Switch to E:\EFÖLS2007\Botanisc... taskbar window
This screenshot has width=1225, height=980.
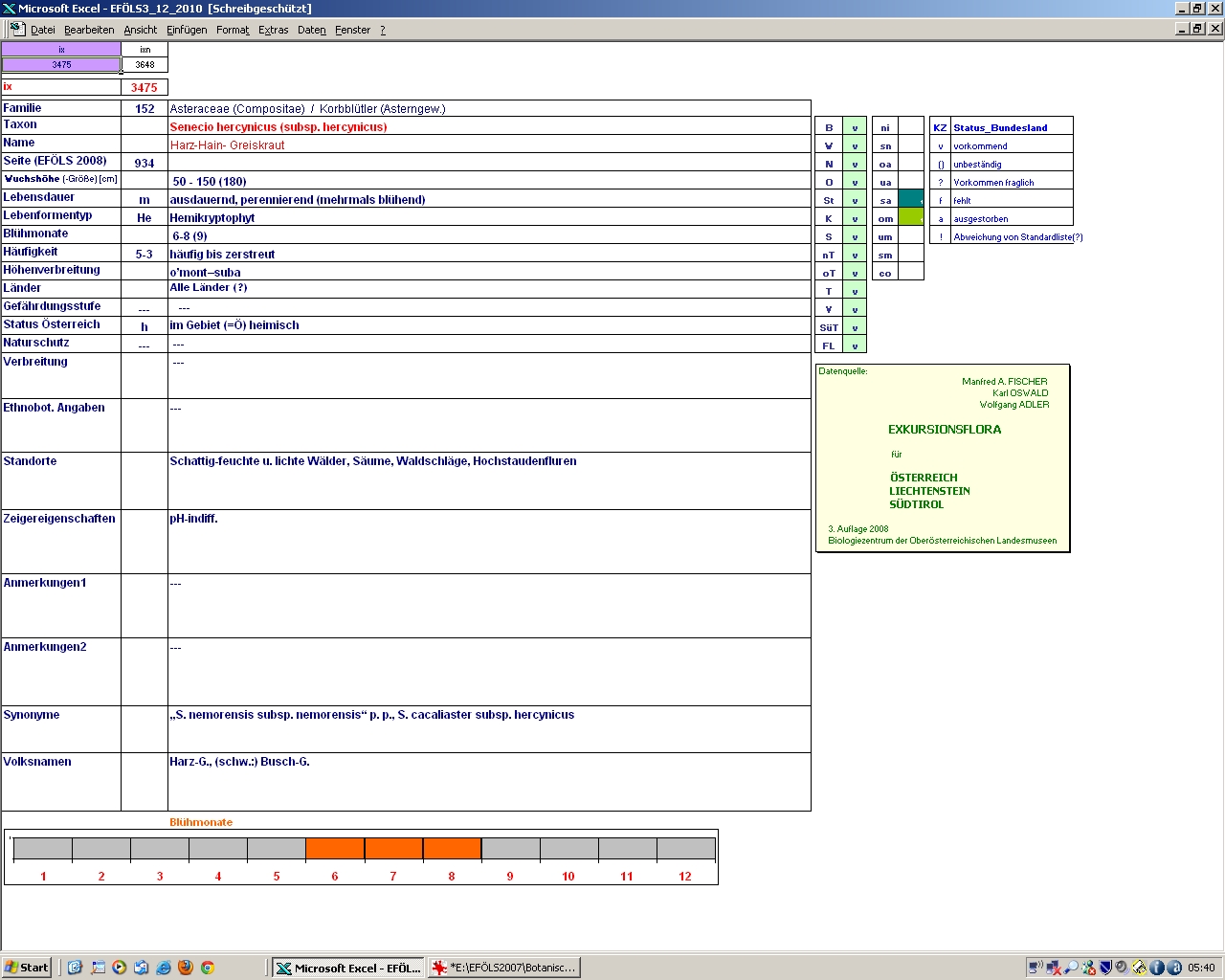pos(503,968)
